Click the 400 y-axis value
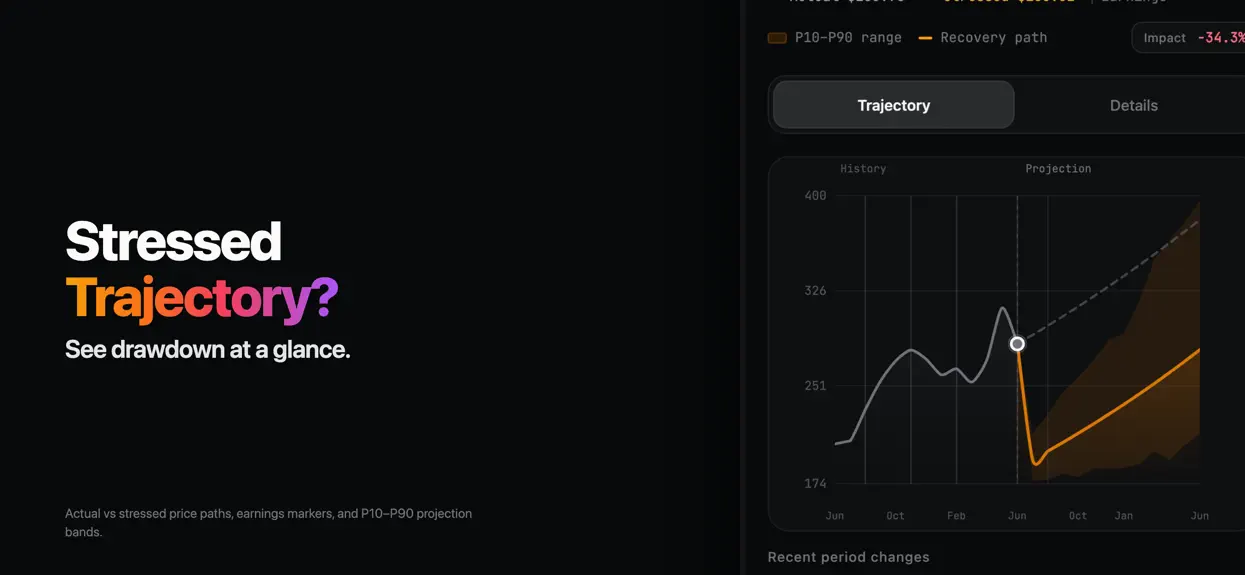The image size is (1245, 575). pos(816,196)
